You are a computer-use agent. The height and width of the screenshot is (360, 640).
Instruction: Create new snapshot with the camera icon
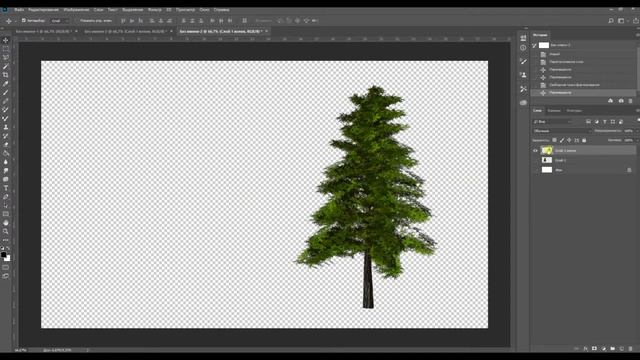point(621,101)
